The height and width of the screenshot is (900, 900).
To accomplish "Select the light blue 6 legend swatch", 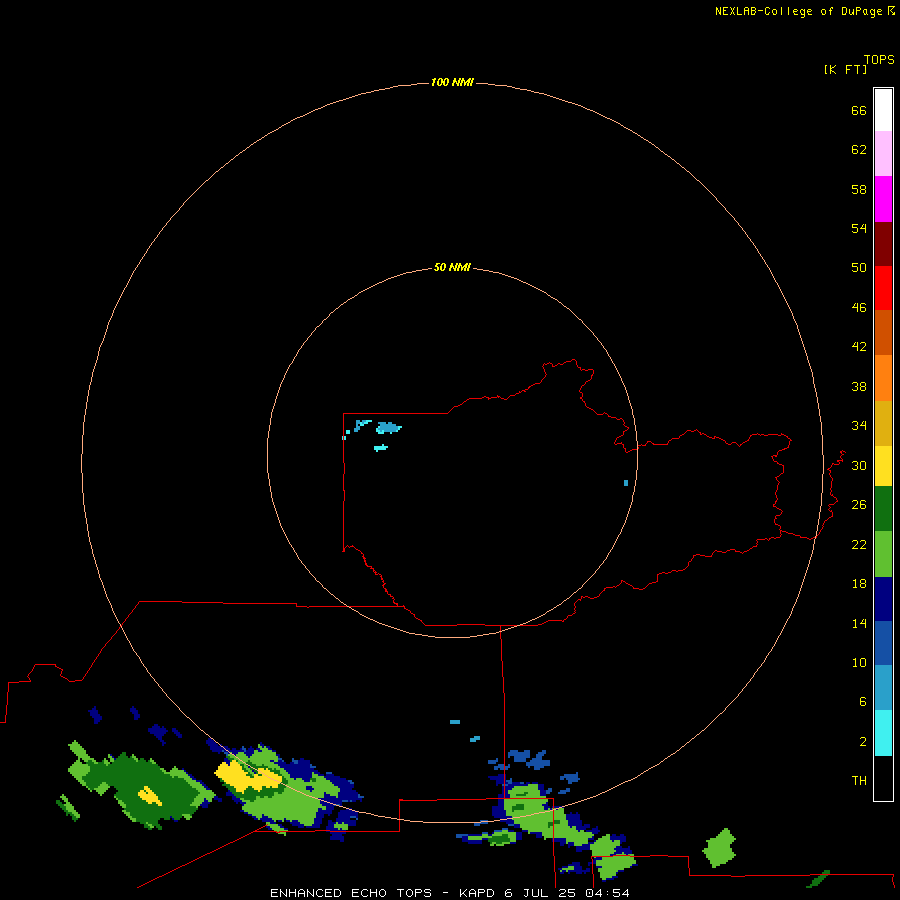I will point(883,688).
